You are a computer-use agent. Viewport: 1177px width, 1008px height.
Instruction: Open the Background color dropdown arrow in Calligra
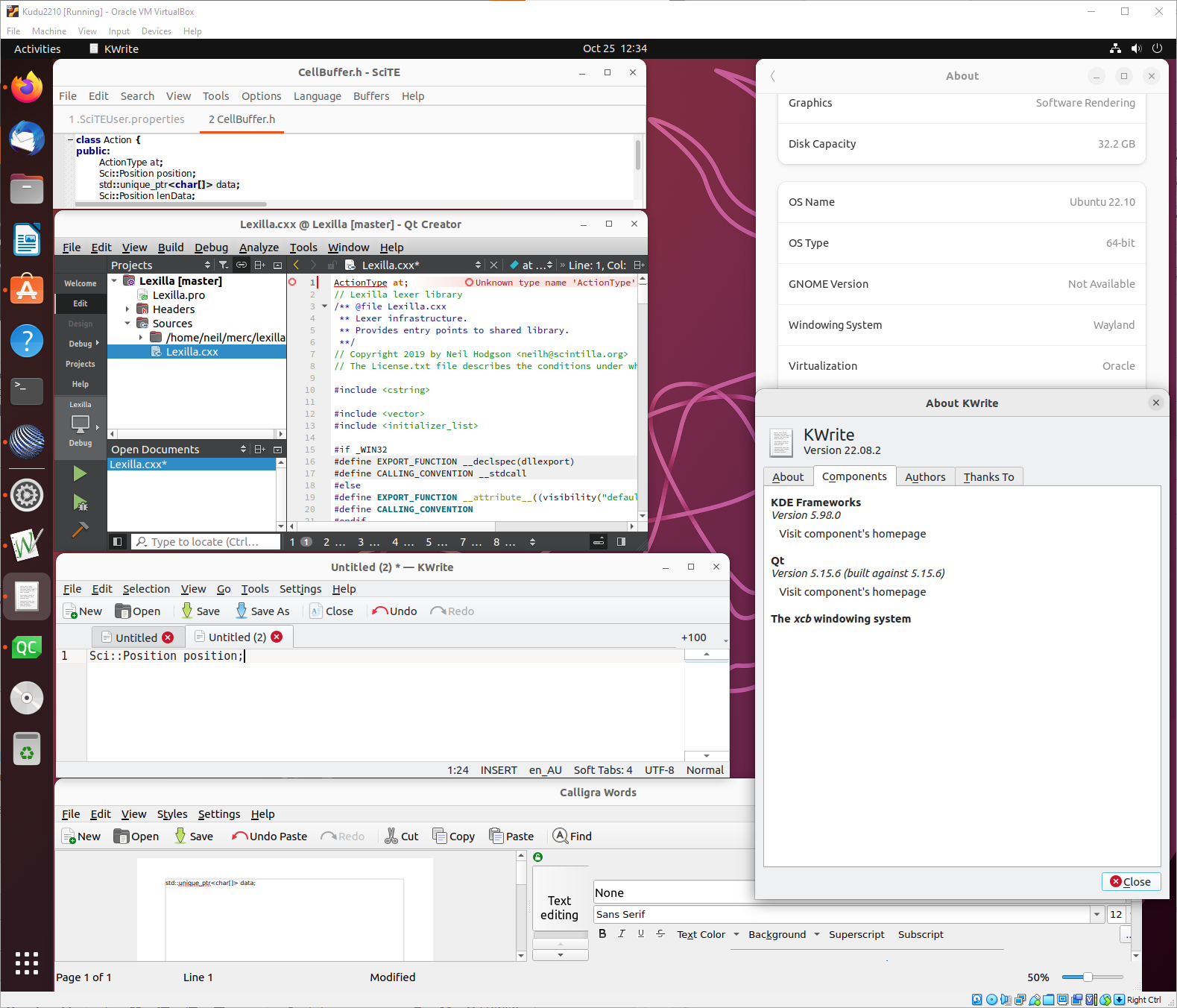[817, 934]
